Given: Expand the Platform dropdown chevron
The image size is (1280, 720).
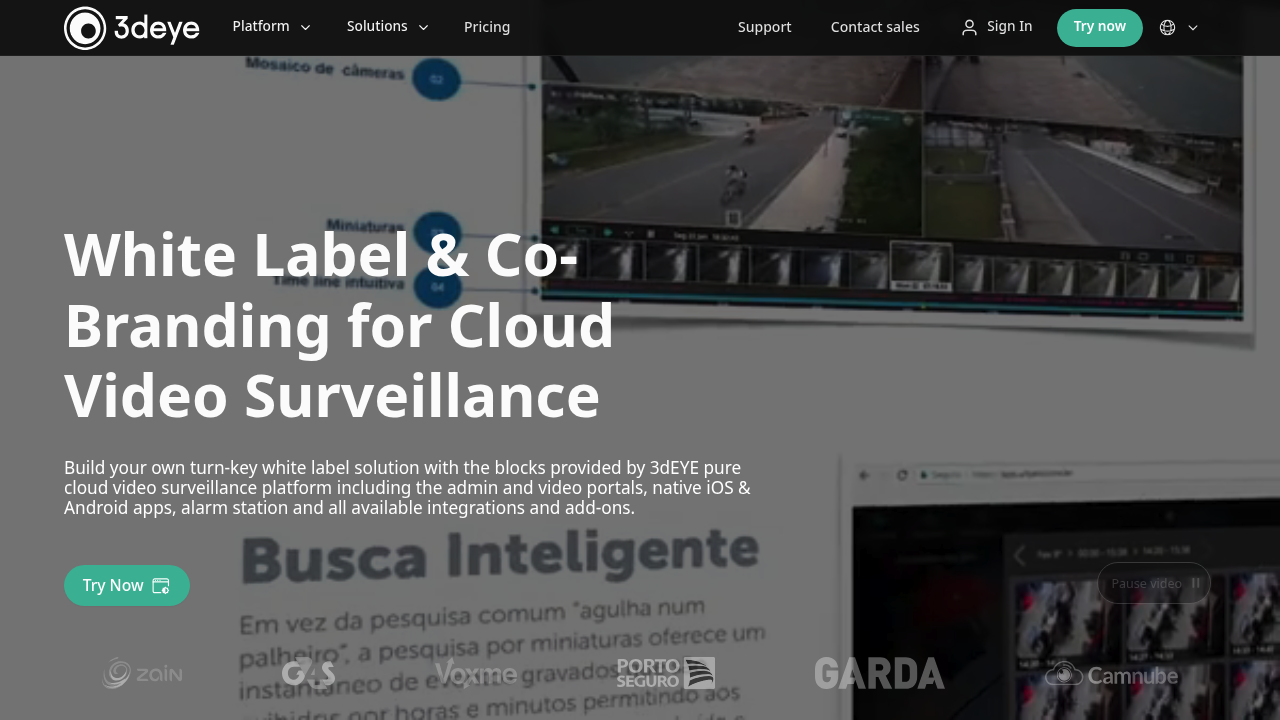Looking at the screenshot, I should click(305, 28).
